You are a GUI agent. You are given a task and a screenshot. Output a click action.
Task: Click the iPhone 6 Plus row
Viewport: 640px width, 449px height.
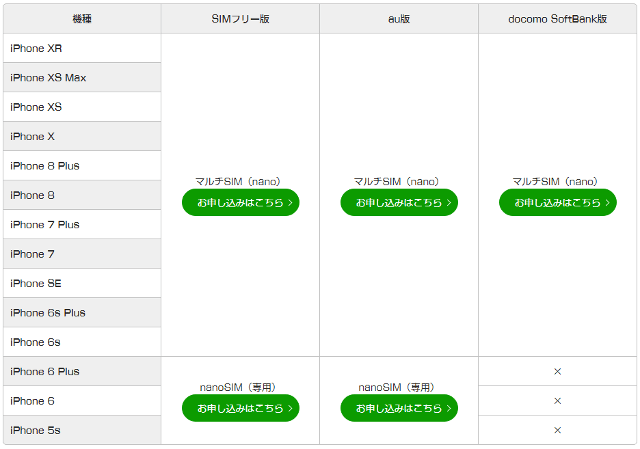tap(82, 371)
